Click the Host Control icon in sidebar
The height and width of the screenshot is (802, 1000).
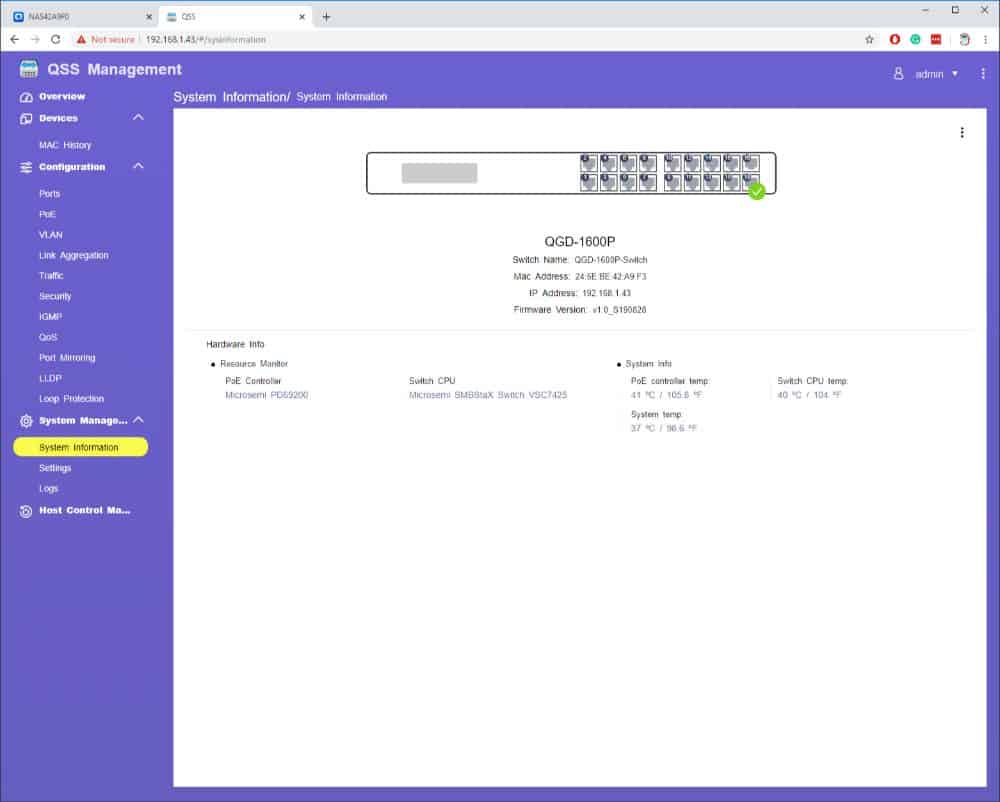click(26, 511)
